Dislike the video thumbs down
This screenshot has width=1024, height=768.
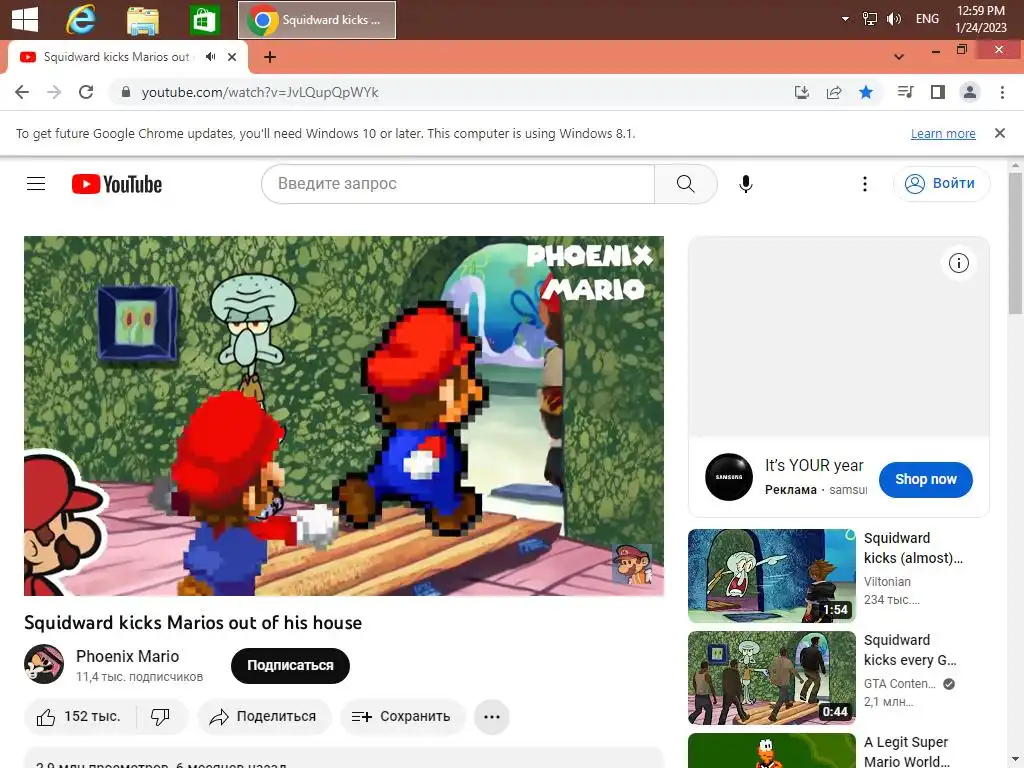point(161,716)
